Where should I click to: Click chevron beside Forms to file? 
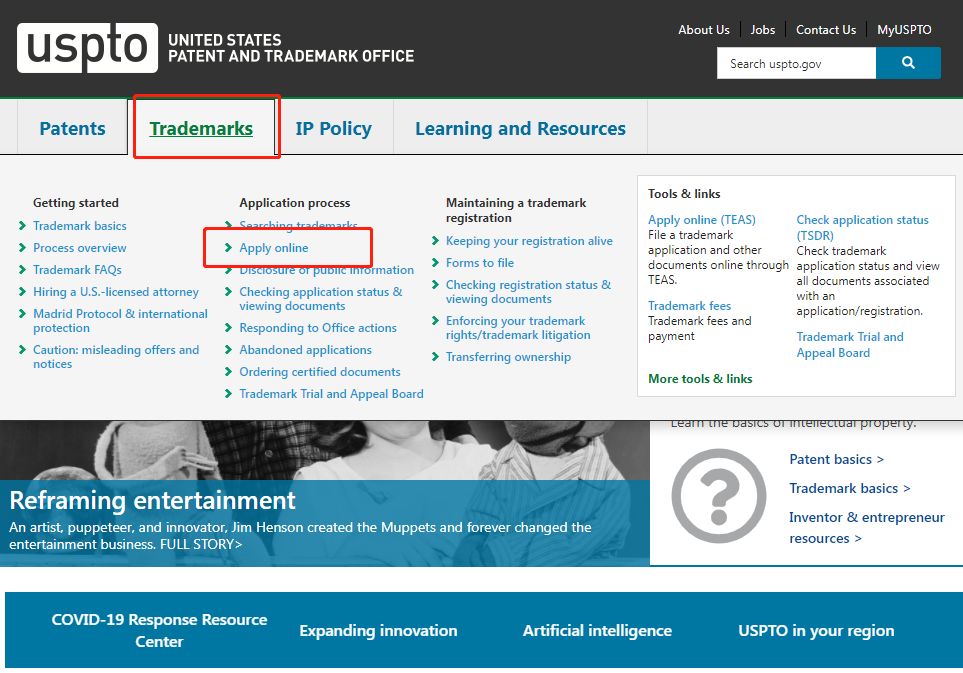pyautogui.click(x=435, y=263)
